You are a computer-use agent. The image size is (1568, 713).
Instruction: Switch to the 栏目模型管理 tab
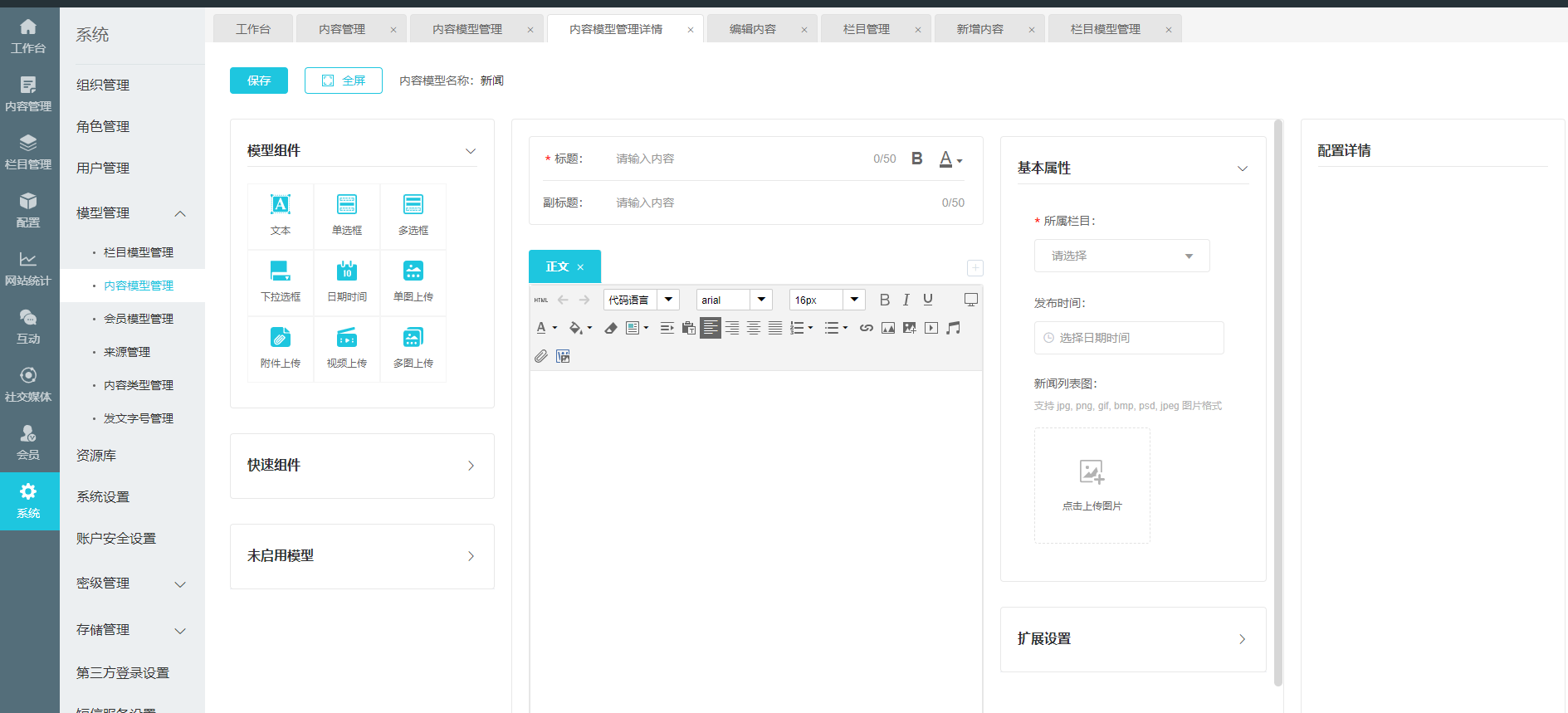click(x=1105, y=29)
